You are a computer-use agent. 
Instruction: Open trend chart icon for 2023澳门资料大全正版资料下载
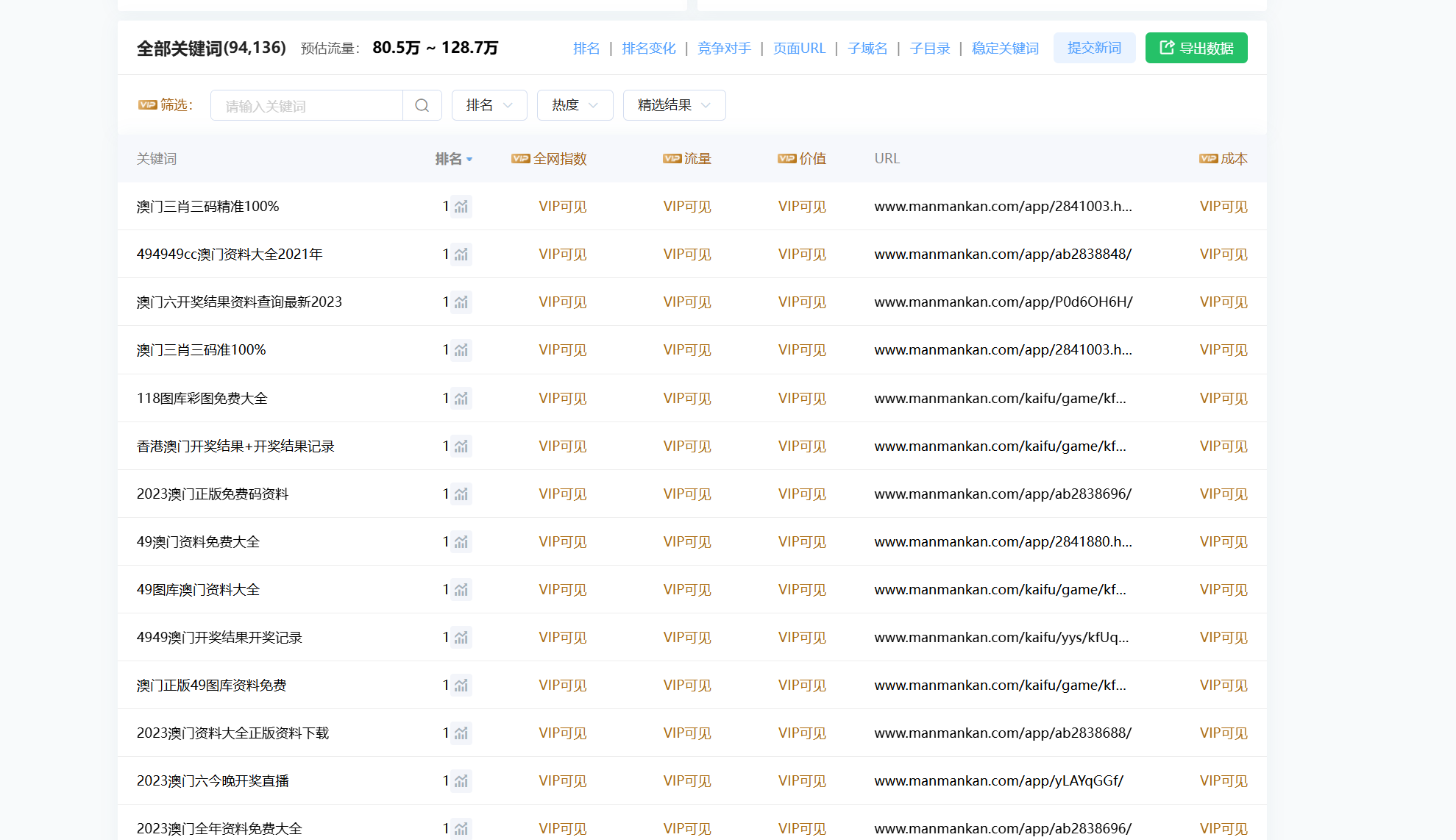[x=461, y=733]
